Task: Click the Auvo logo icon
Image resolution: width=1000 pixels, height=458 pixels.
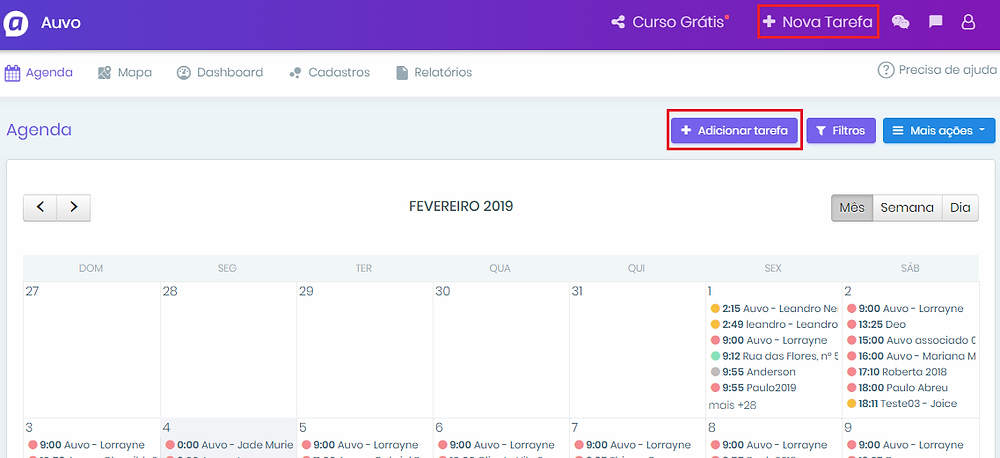Action: [x=17, y=22]
